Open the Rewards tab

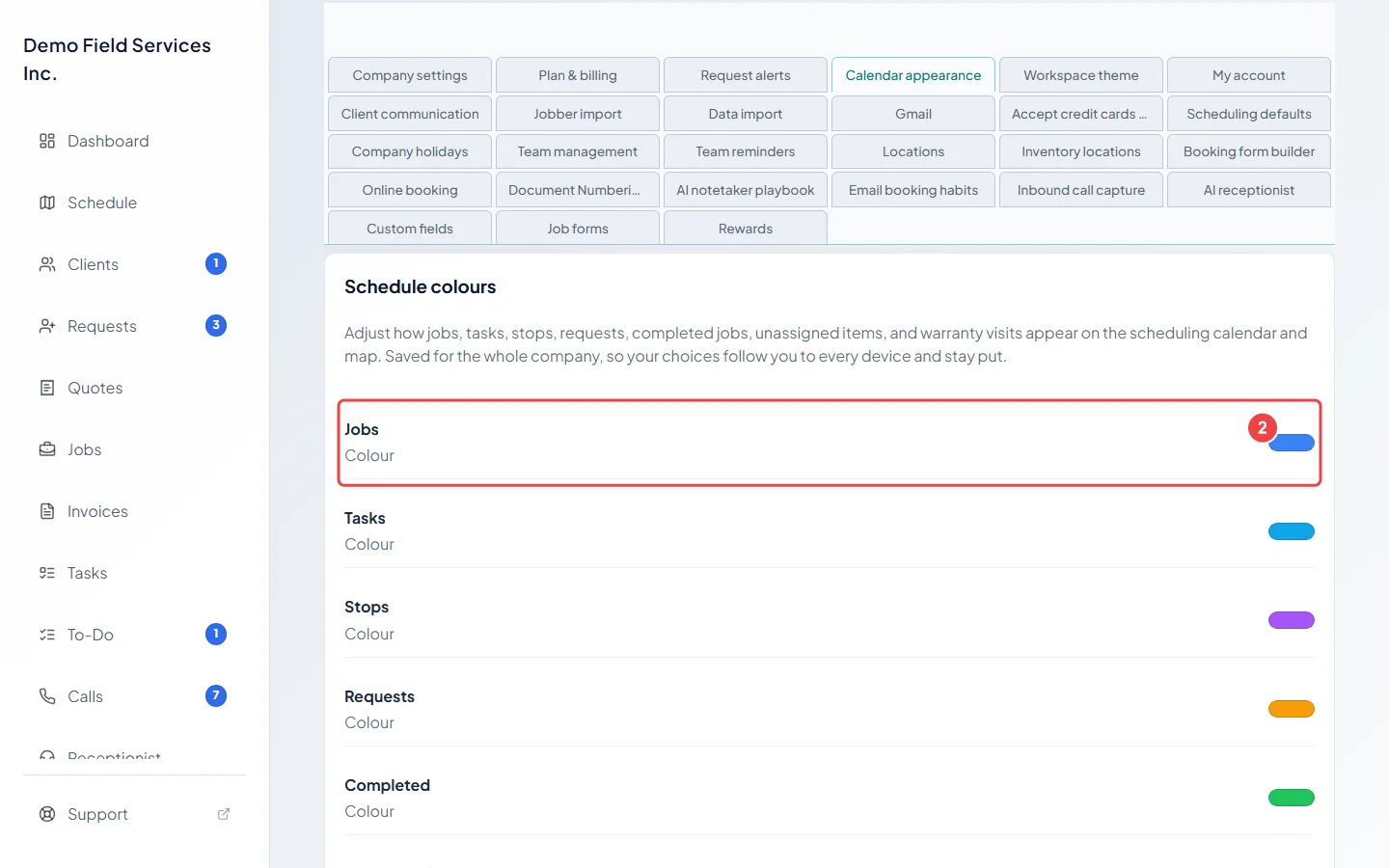746,228
